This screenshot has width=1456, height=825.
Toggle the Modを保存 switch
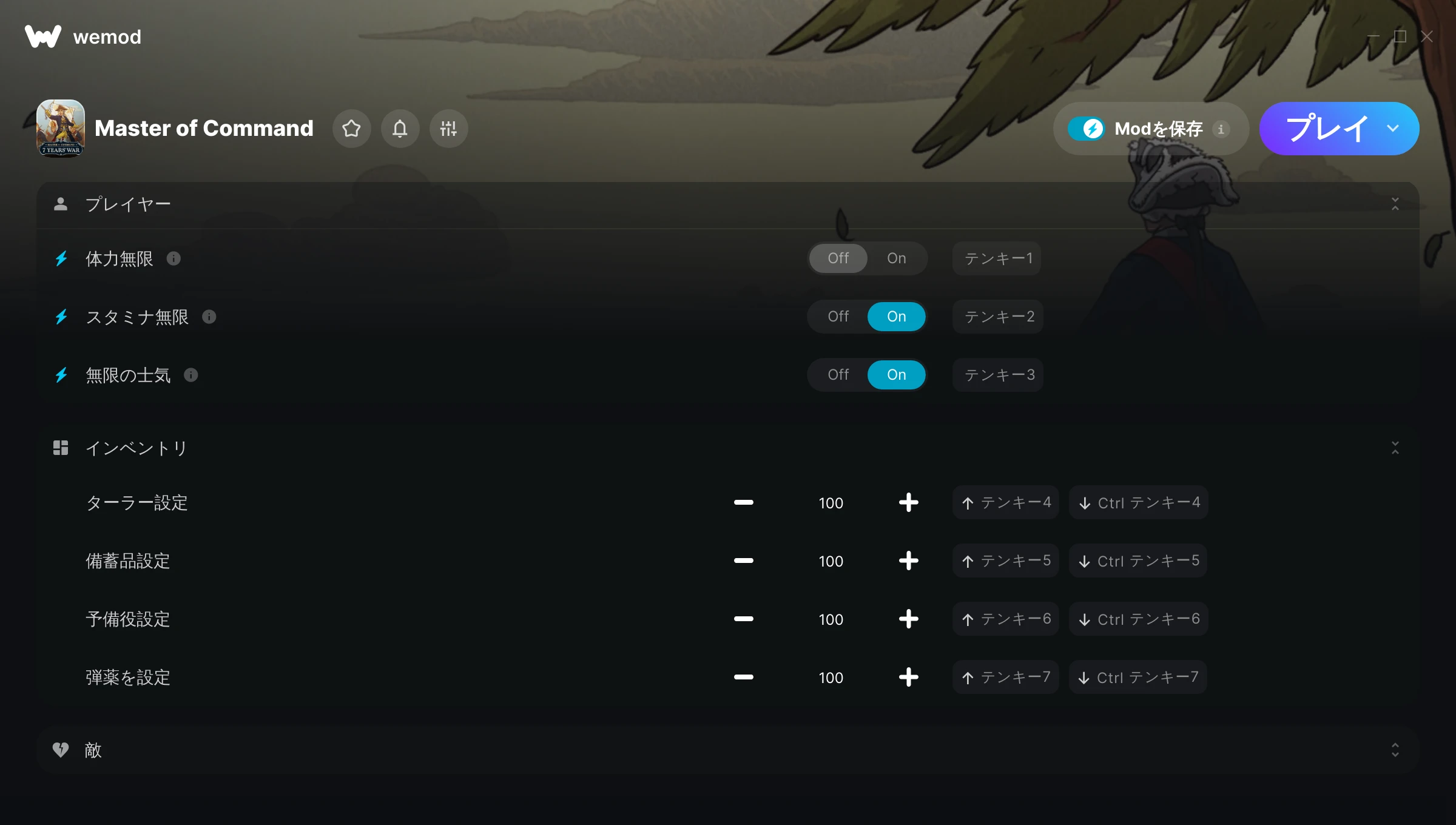pos(1087,129)
